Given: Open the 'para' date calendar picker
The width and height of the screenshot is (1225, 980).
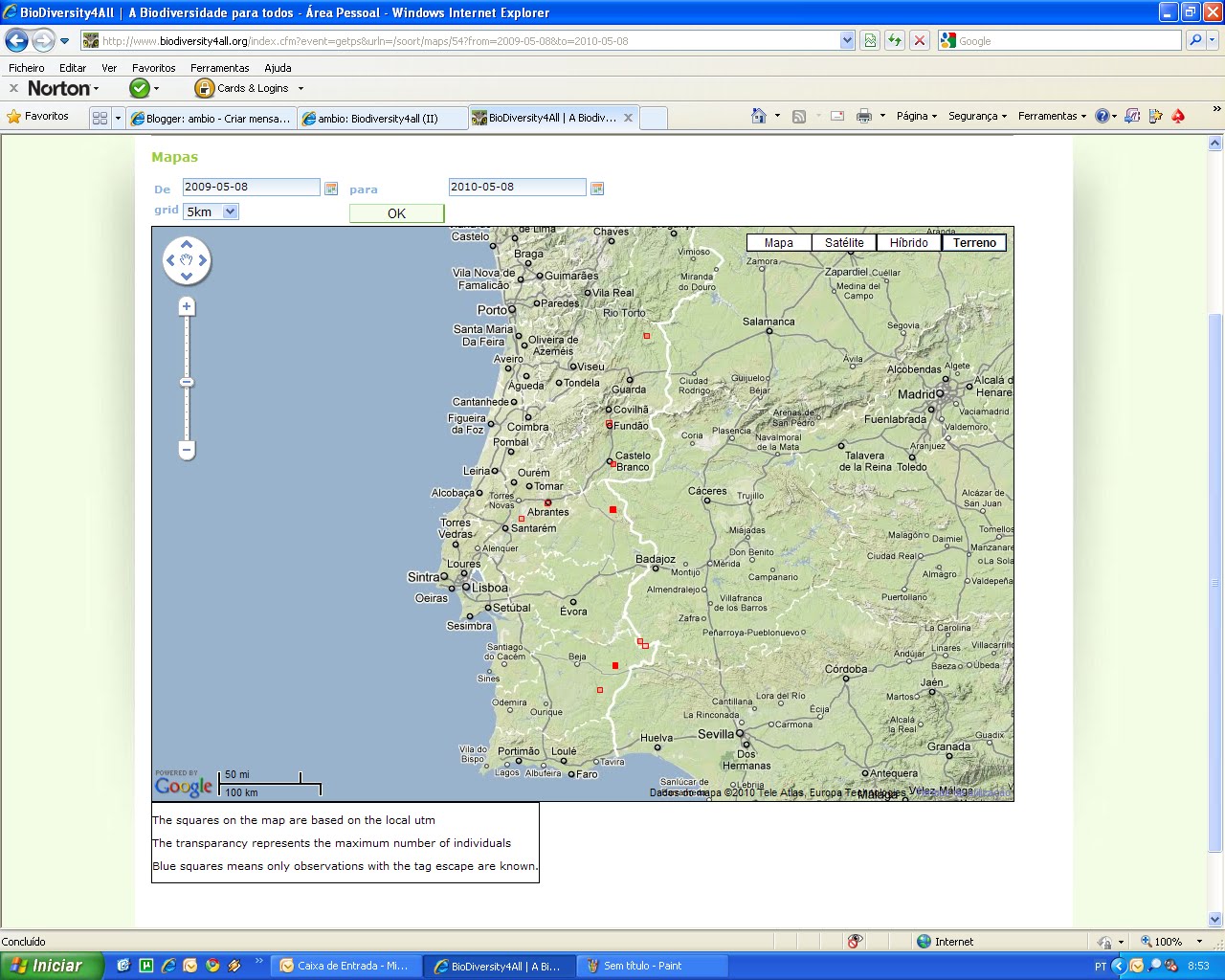Looking at the screenshot, I should click(x=597, y=189).
